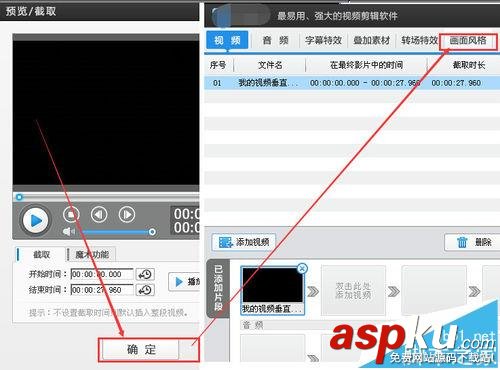Pick current time for 结束时间
Screen dimensions: 500x370
[x=145, y=290]
